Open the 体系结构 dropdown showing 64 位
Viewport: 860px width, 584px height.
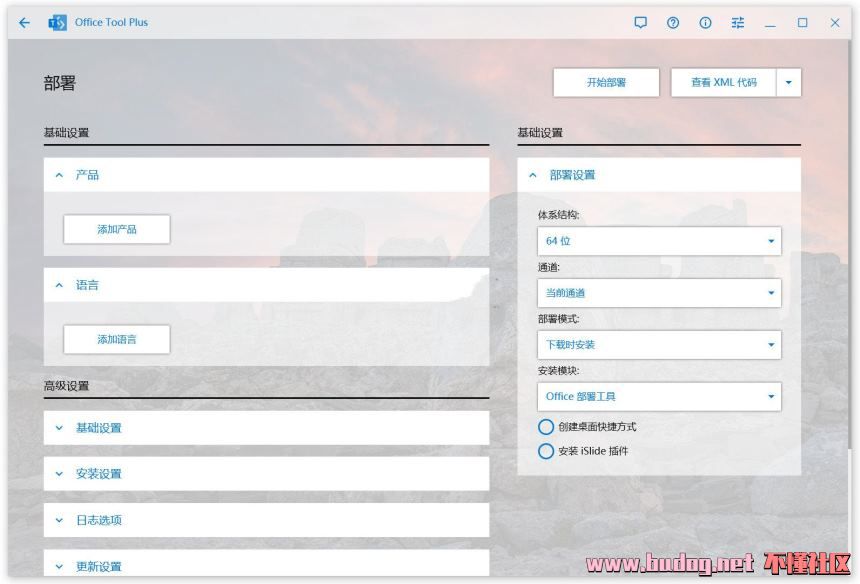coord(659,241)
